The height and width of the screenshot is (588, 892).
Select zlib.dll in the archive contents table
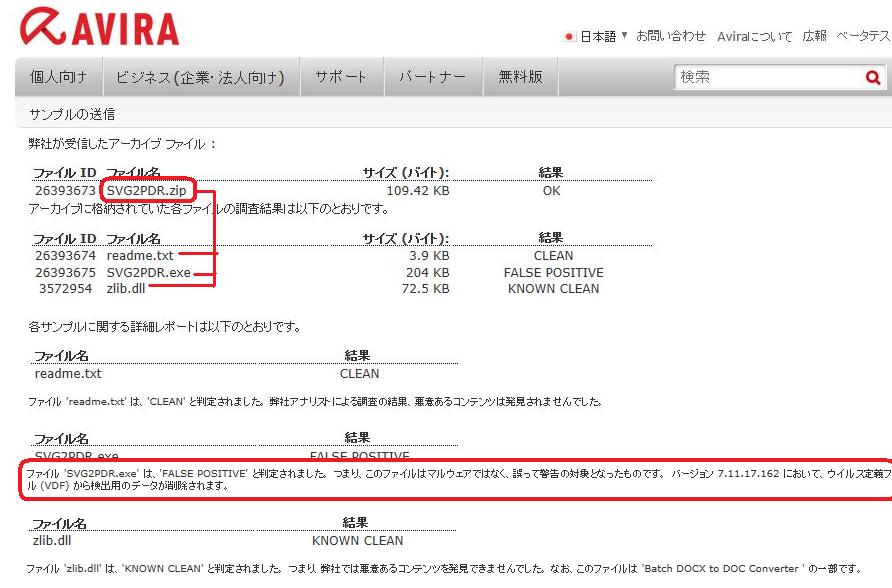[126, 289]
